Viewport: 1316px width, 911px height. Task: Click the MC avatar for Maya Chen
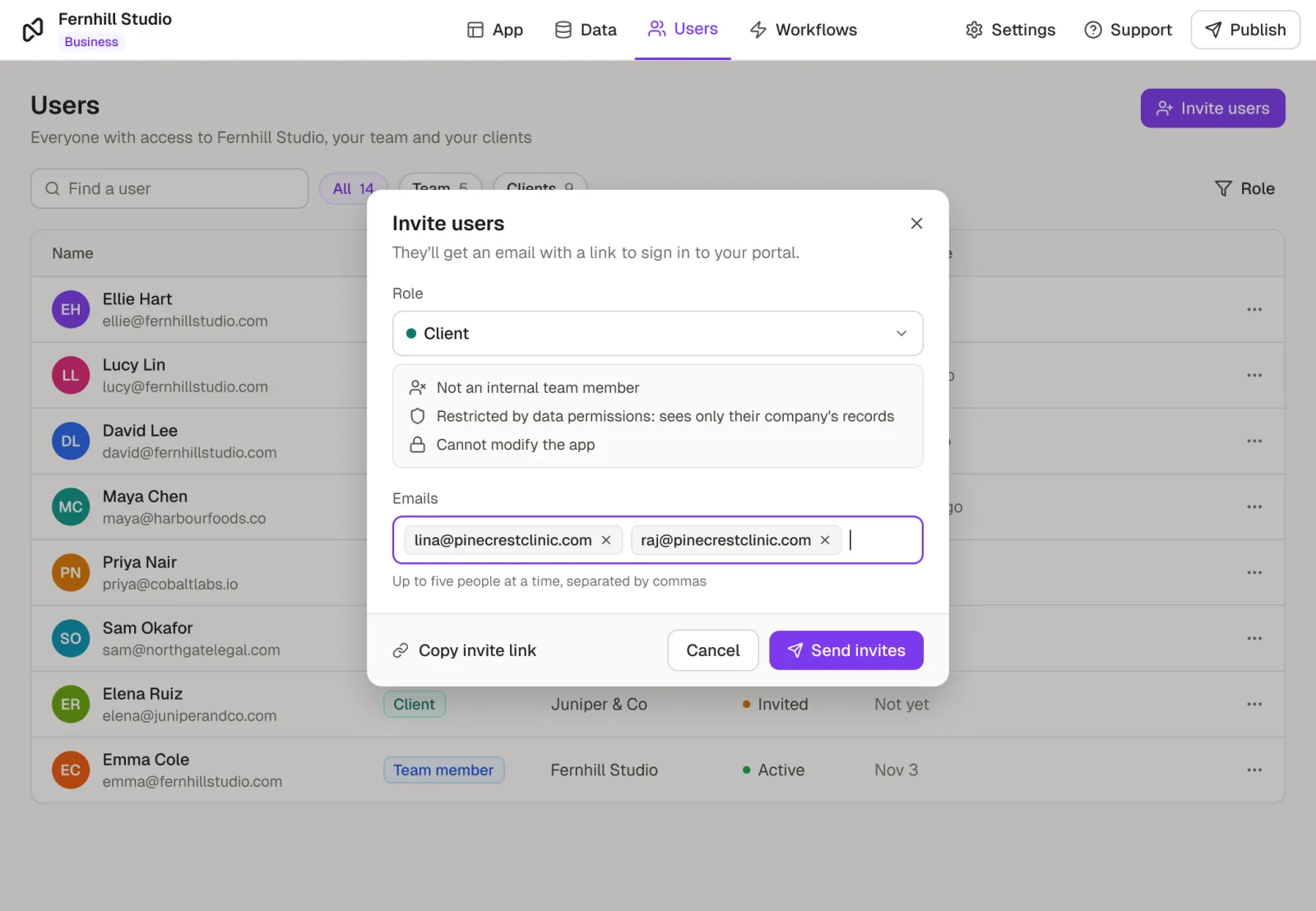coord(71,506)
